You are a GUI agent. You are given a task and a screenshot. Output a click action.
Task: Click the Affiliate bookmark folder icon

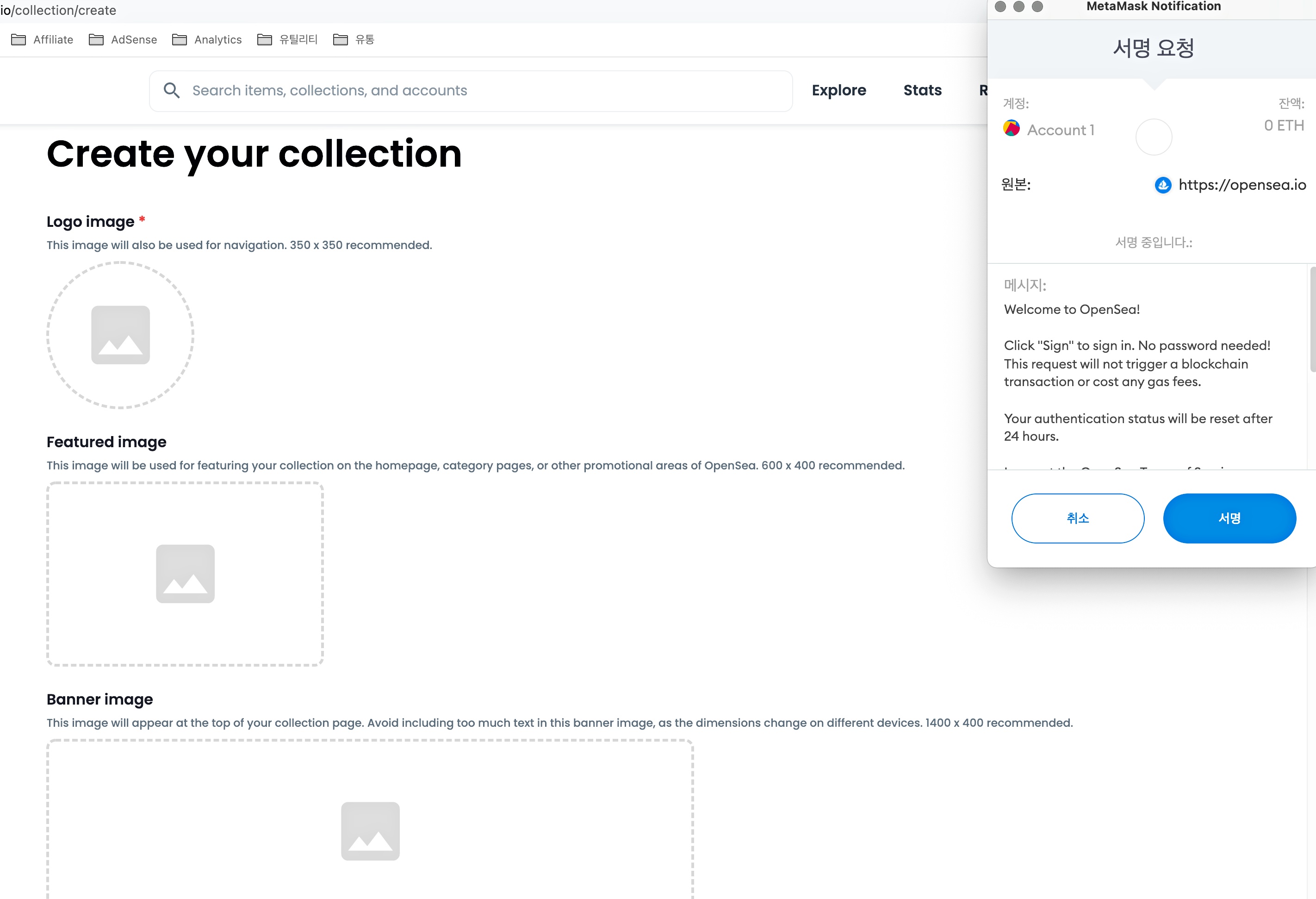(x=19, y=40)
